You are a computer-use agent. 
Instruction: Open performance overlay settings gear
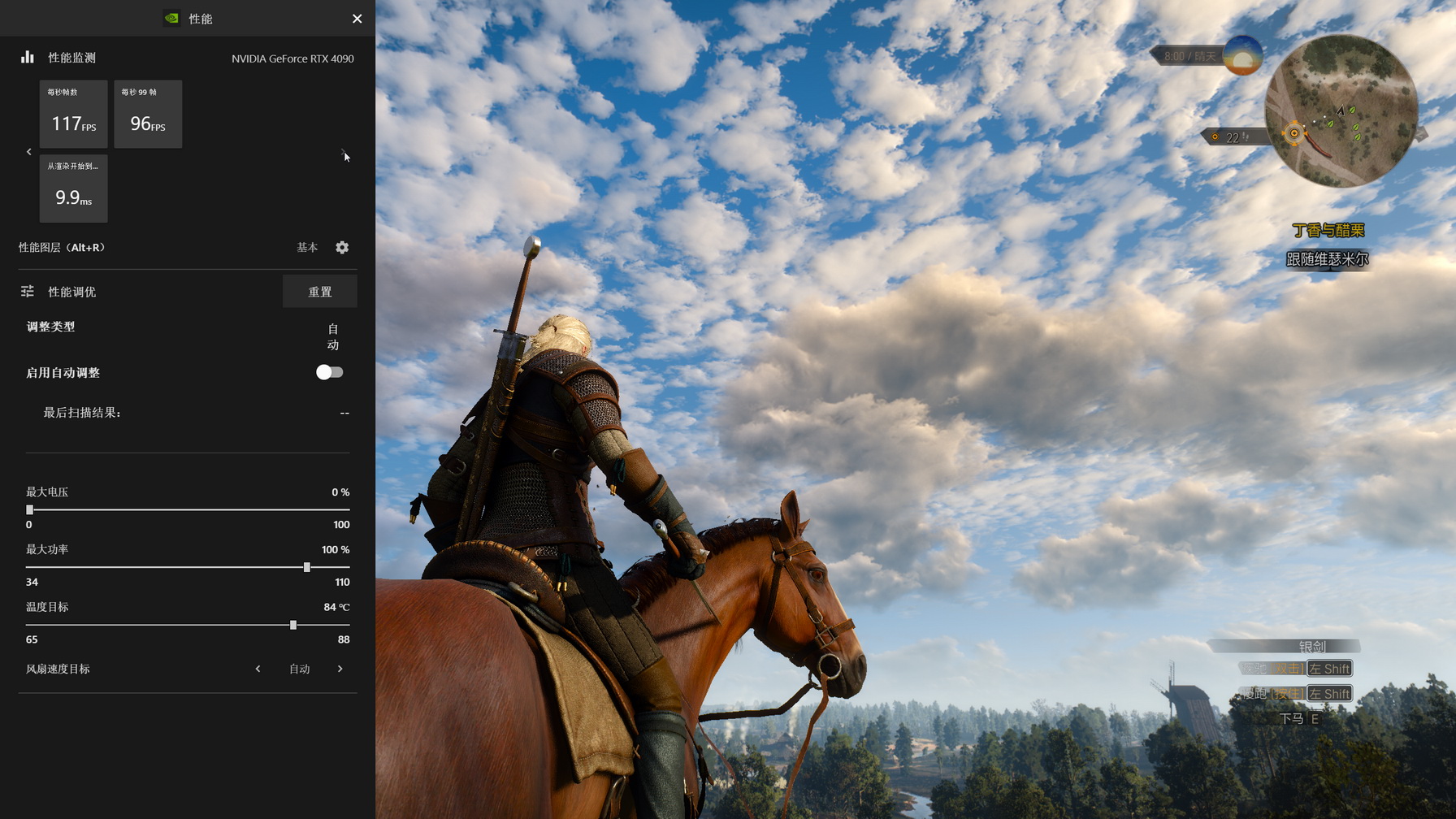(342, 247)
